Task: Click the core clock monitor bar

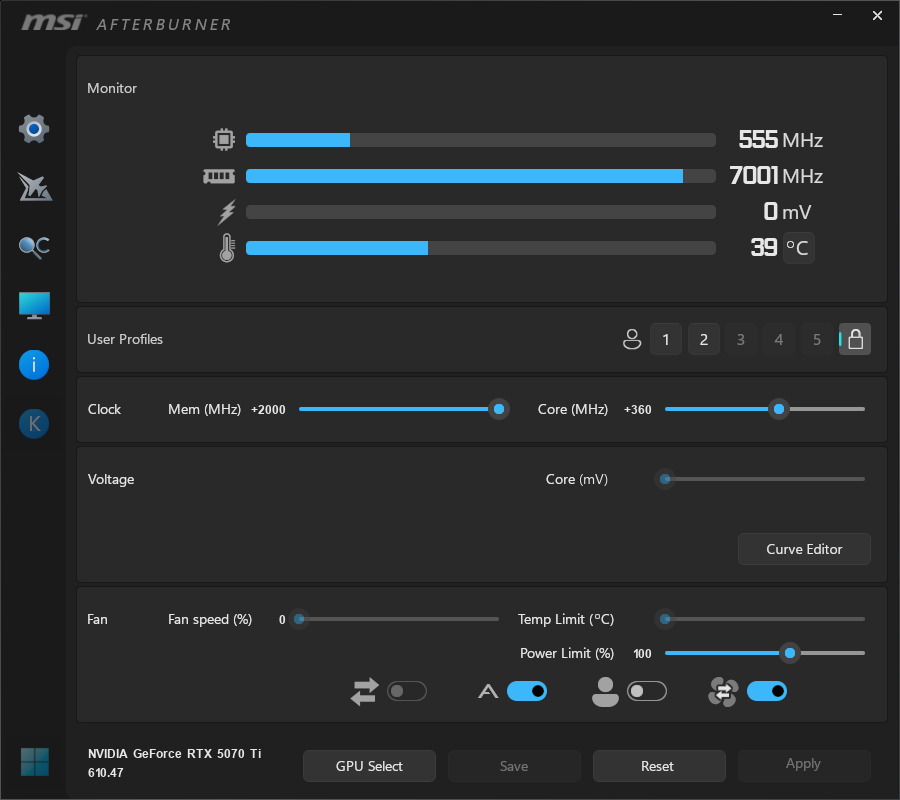Action: 481,139
